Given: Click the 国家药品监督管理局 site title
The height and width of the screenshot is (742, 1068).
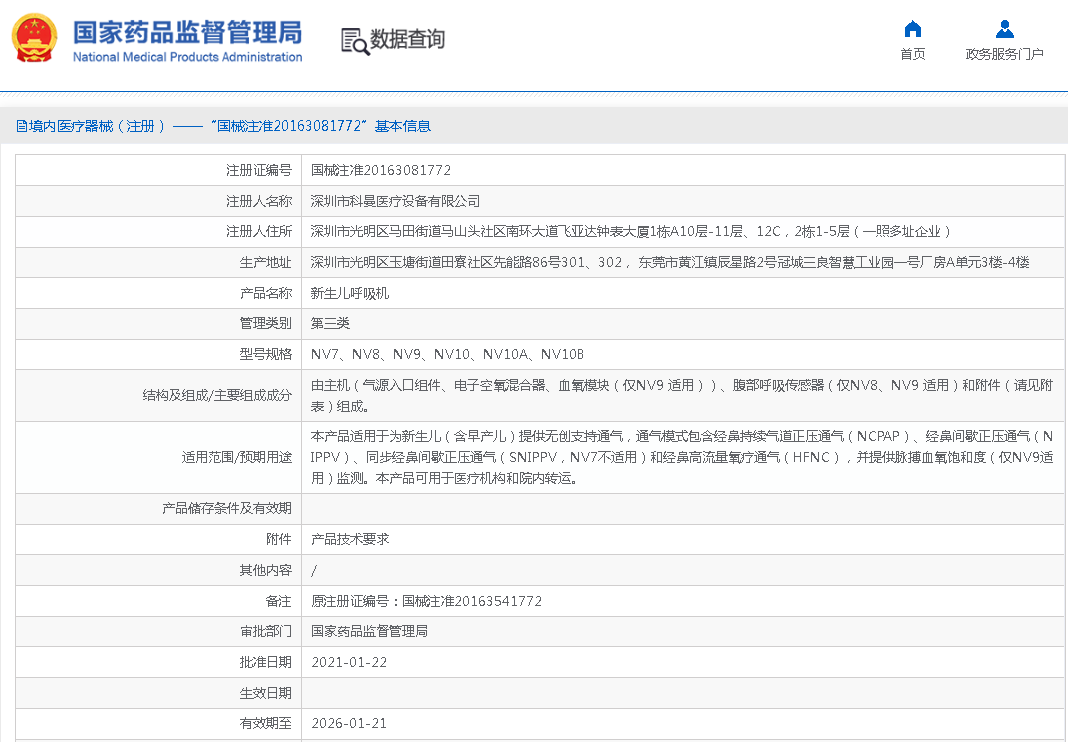Looking at the screenshot, I should 187,31.
